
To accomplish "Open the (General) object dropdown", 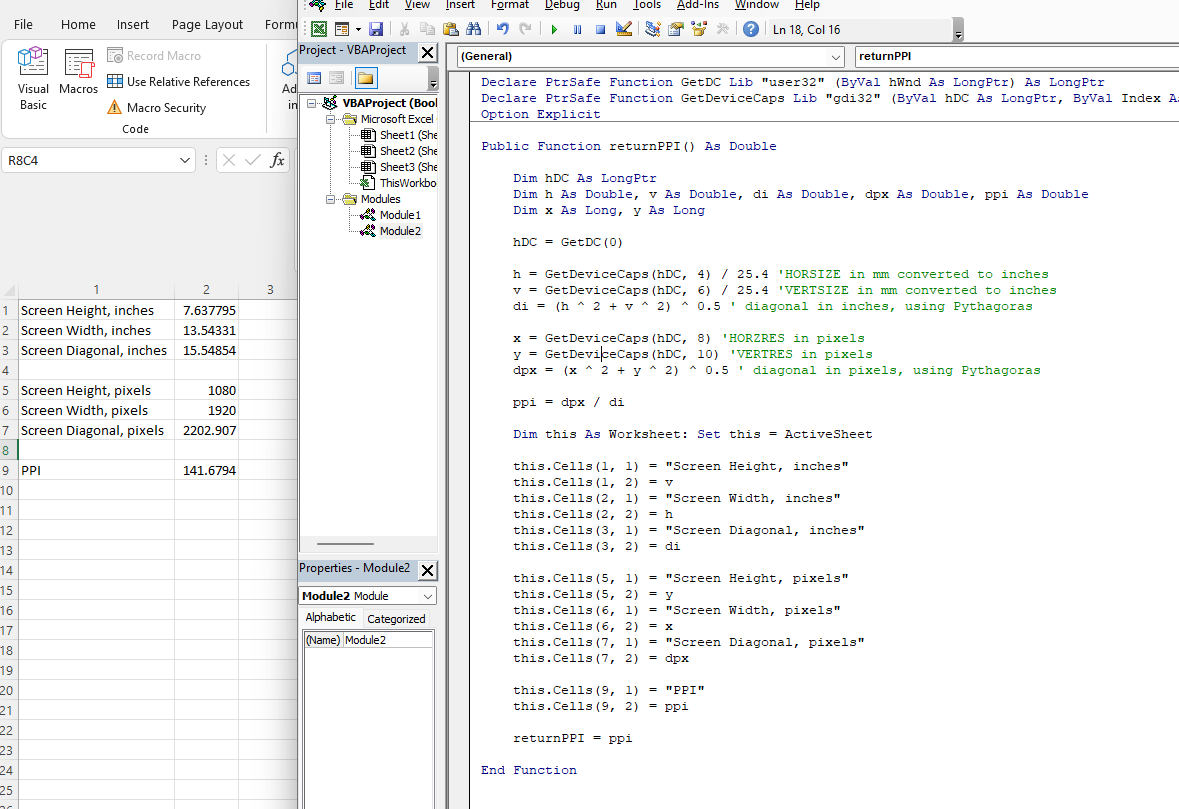I will [x=650, y=56].
